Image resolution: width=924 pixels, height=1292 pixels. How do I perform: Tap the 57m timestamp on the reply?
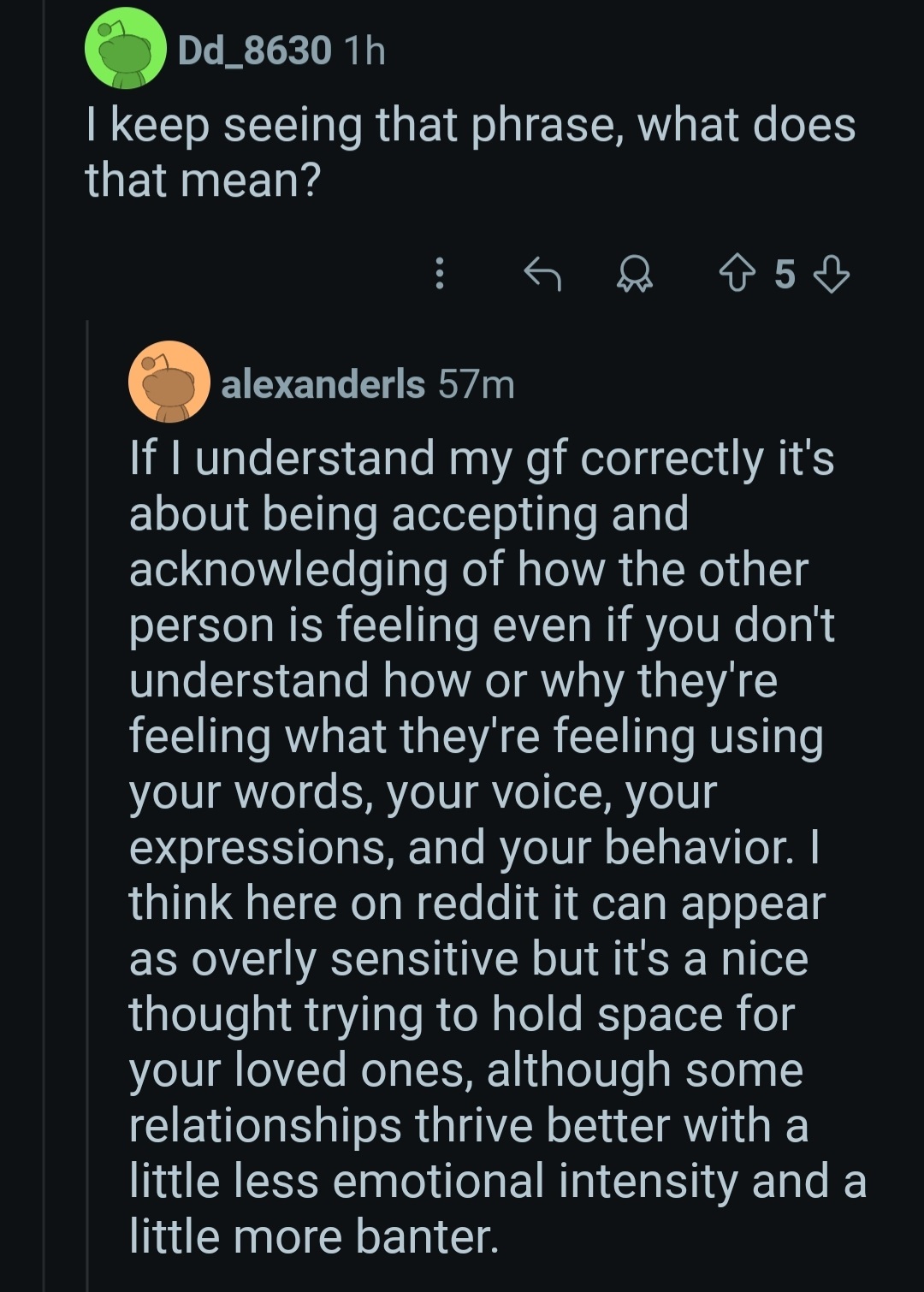[477, 384]
